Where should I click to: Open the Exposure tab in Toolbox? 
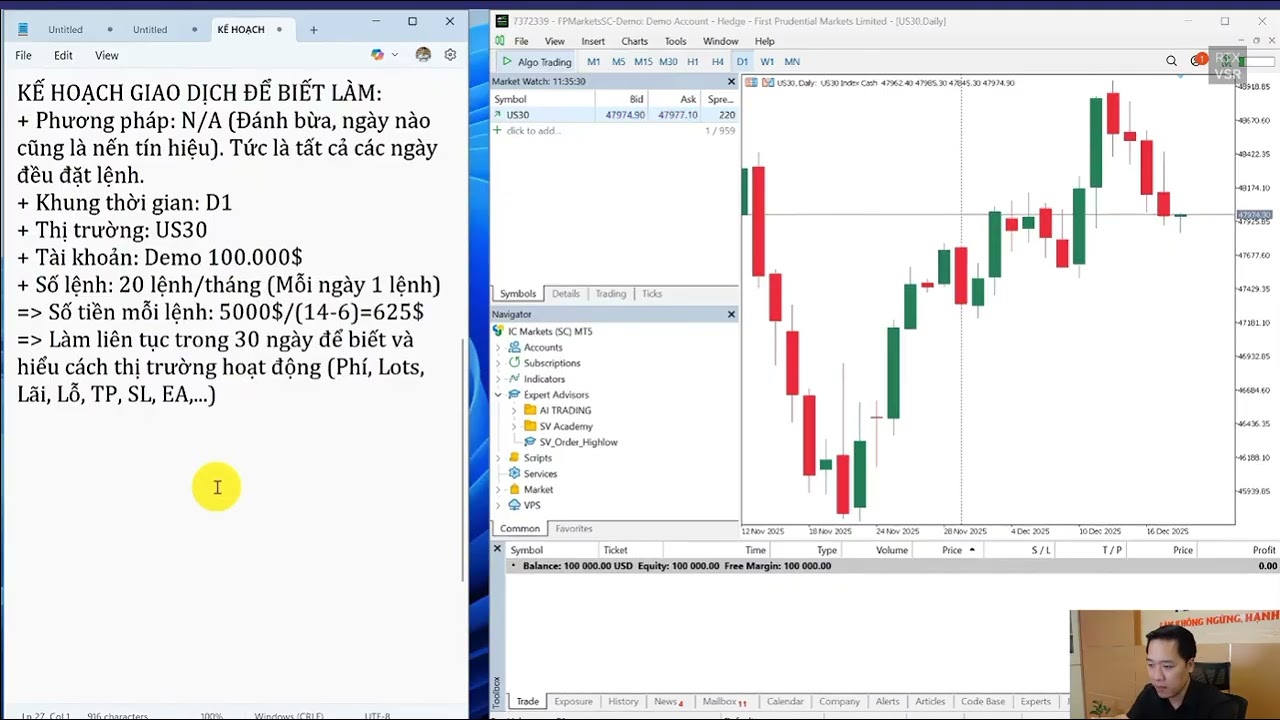click(573, 702)
